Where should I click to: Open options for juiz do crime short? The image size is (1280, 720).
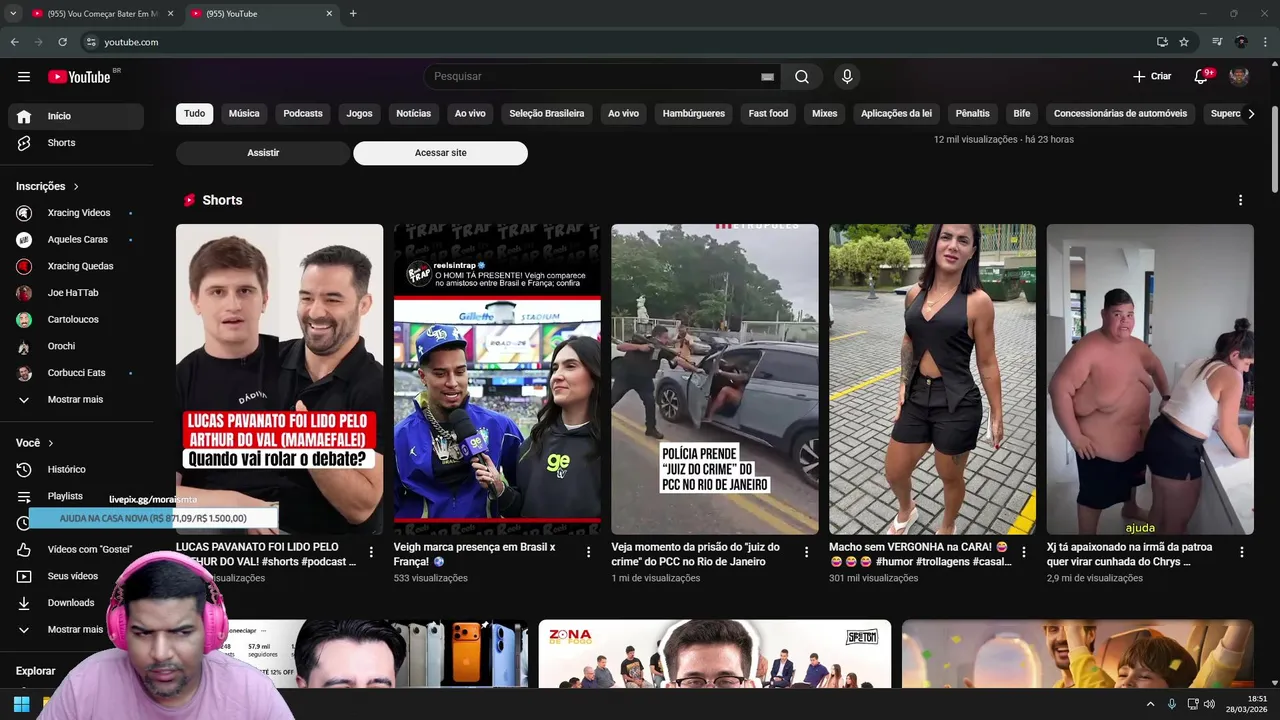pyautogui.click(x=806, y=552)
